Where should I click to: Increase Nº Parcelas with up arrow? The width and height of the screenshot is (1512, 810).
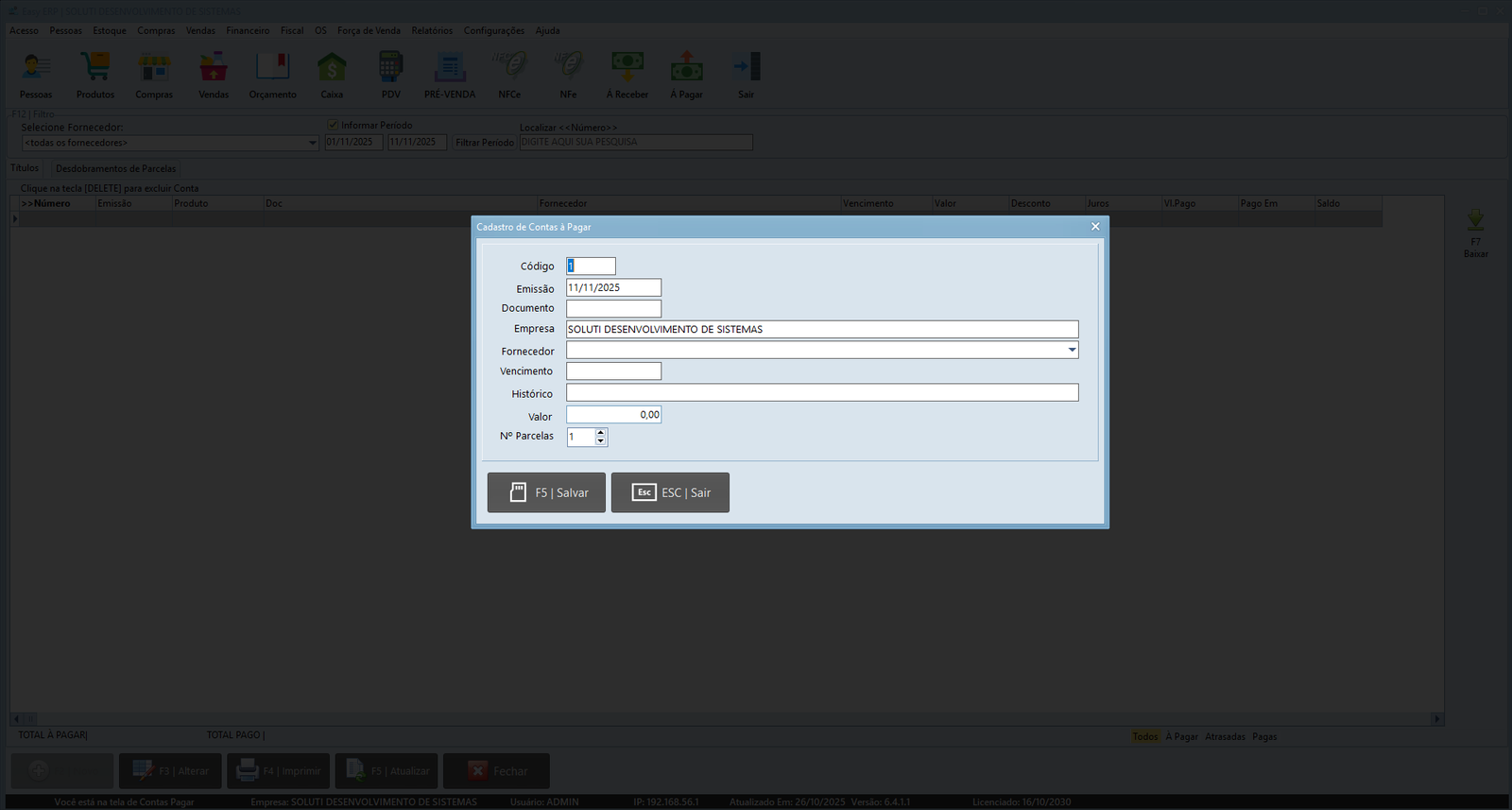pyautogui.click(x=600, y=432)
